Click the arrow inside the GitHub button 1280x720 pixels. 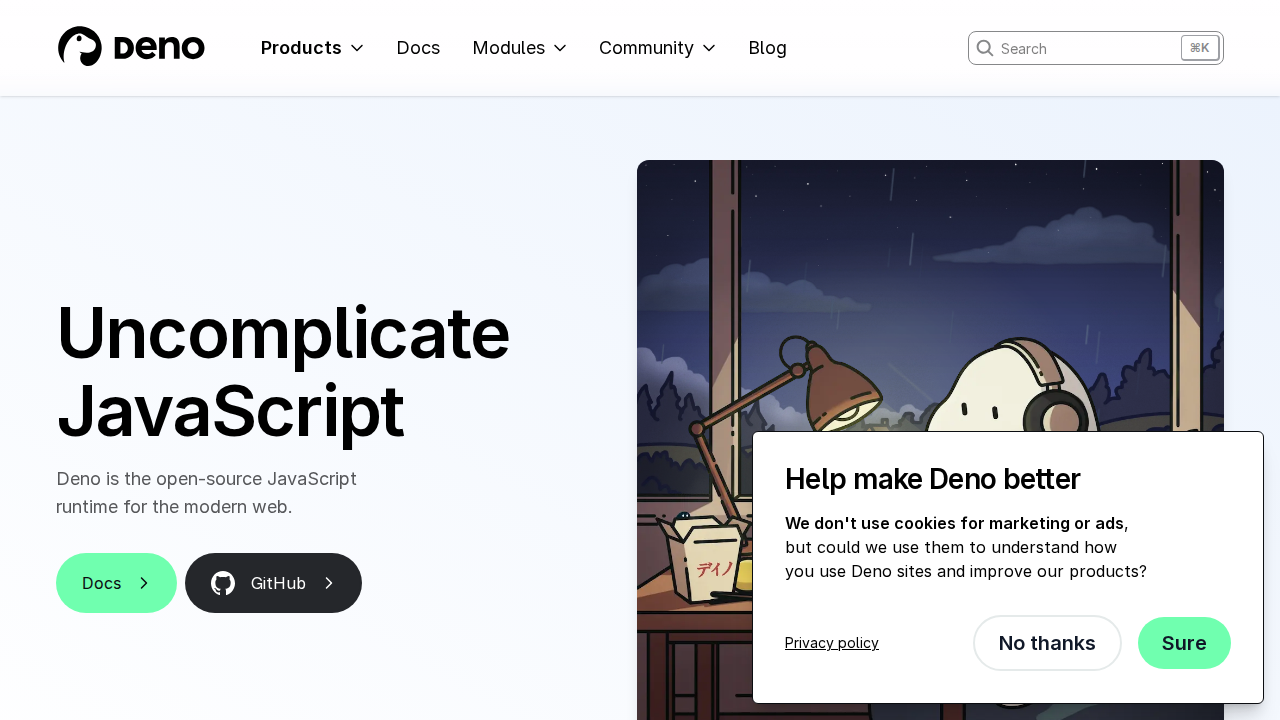329,583
